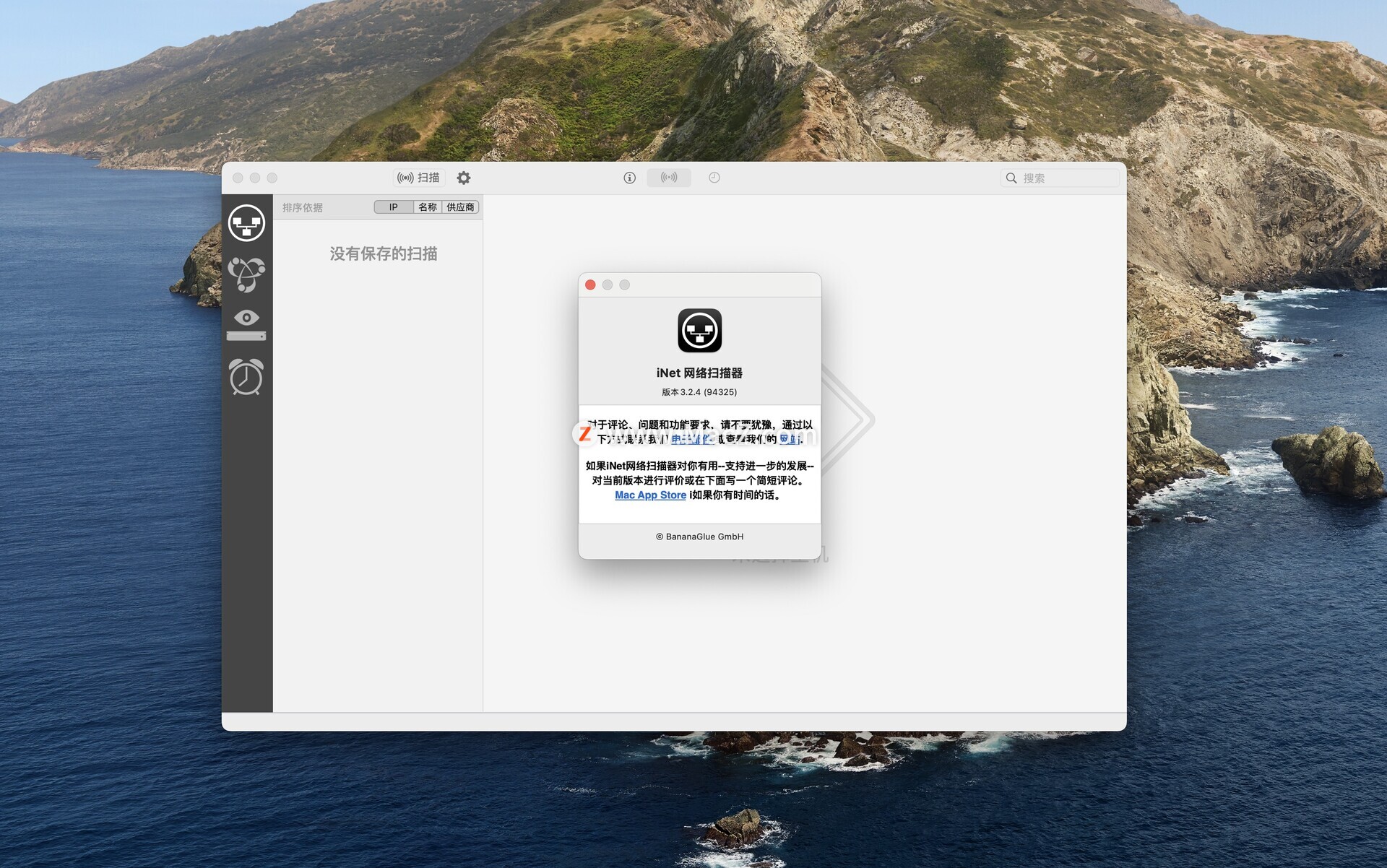Viewport: 1387px width, 868px height.
Task: Open the Mac App Store link
Action: click(x=650, y=495)
